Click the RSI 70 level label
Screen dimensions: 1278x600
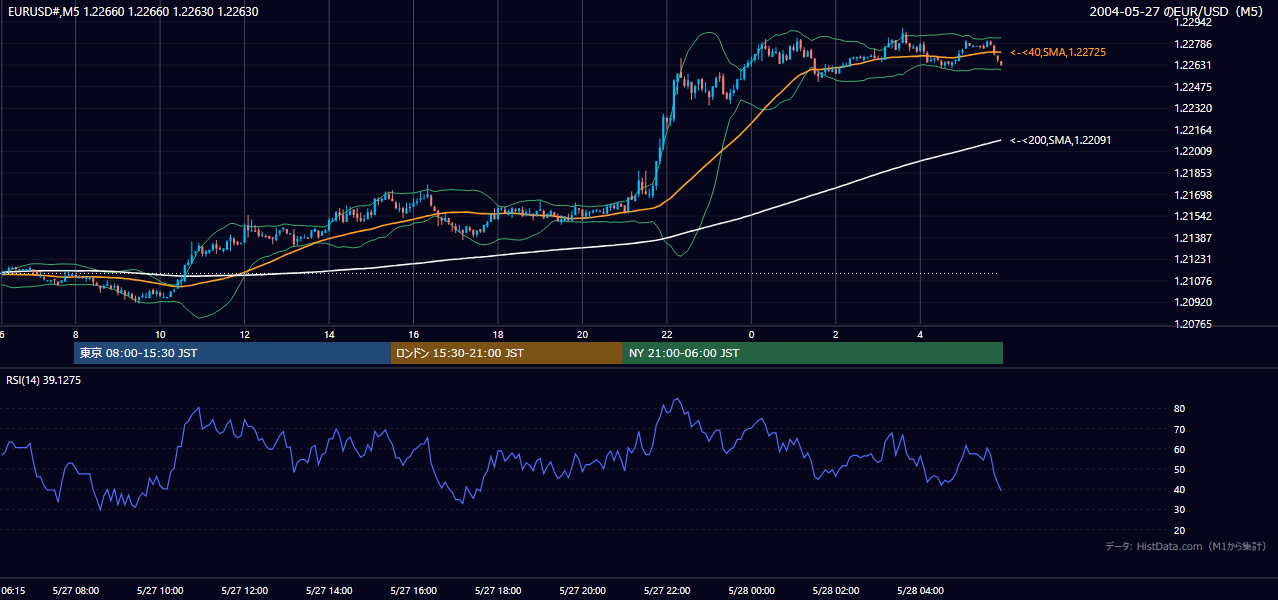[1179, 429]
